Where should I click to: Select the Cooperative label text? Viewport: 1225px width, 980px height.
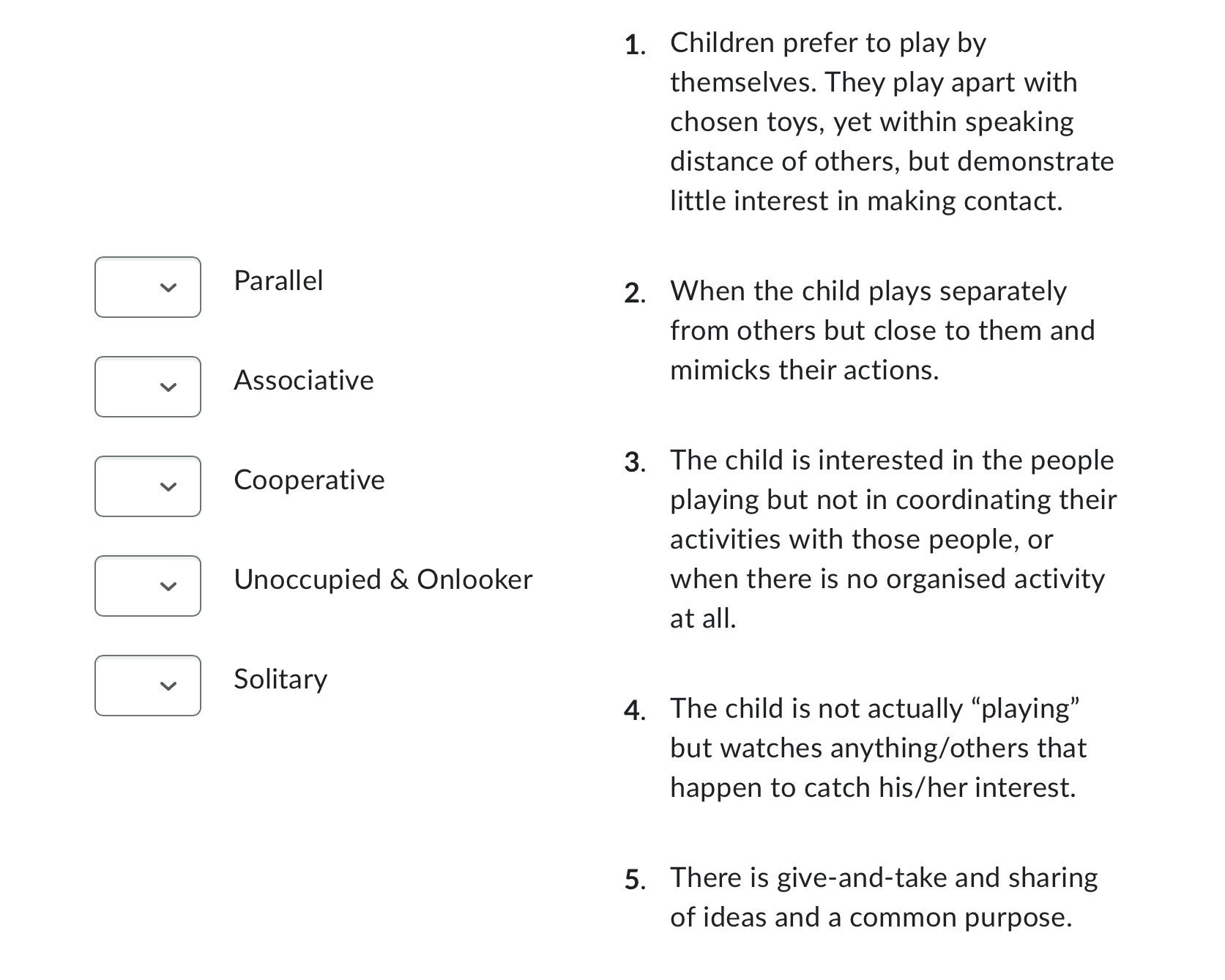coord(308,480)
